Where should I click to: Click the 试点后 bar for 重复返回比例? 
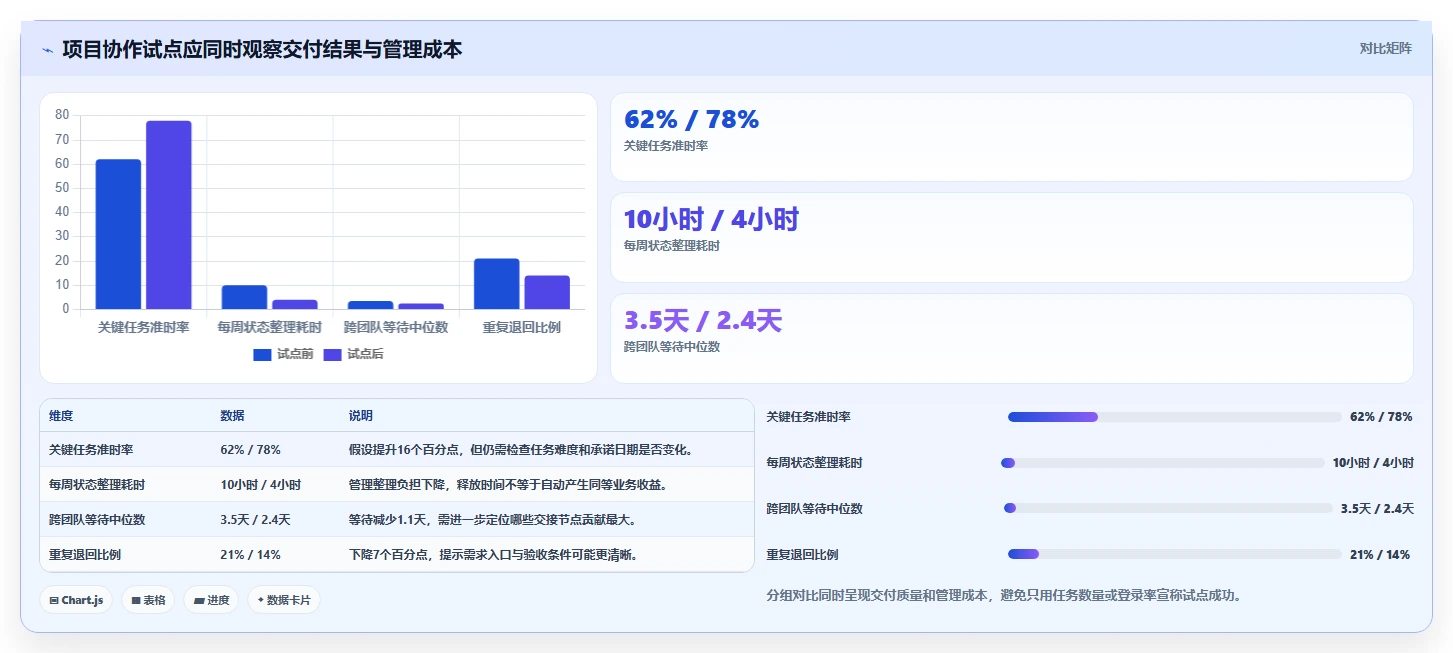point(547,292)
